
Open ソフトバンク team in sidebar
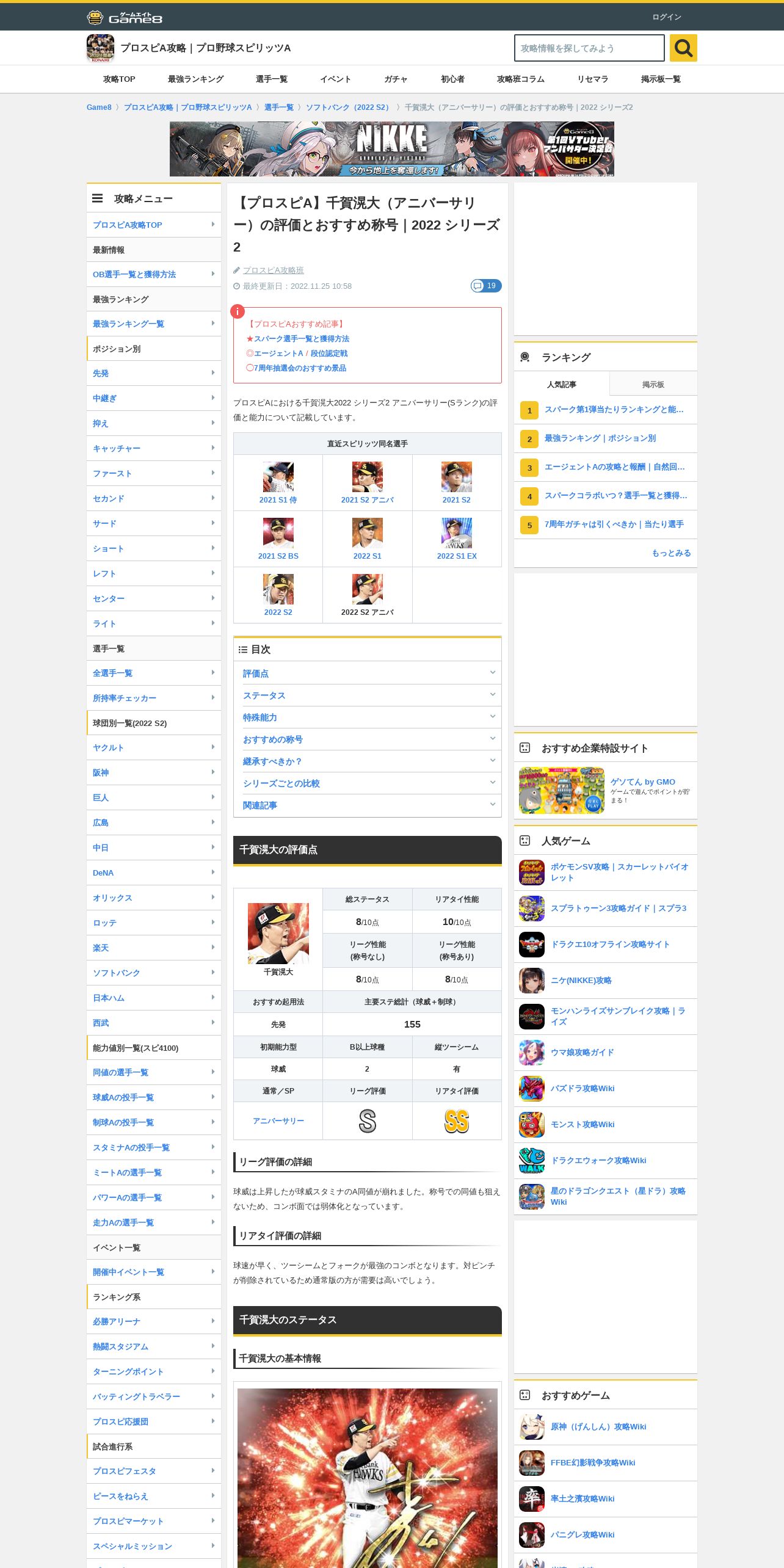click(154, 973)
